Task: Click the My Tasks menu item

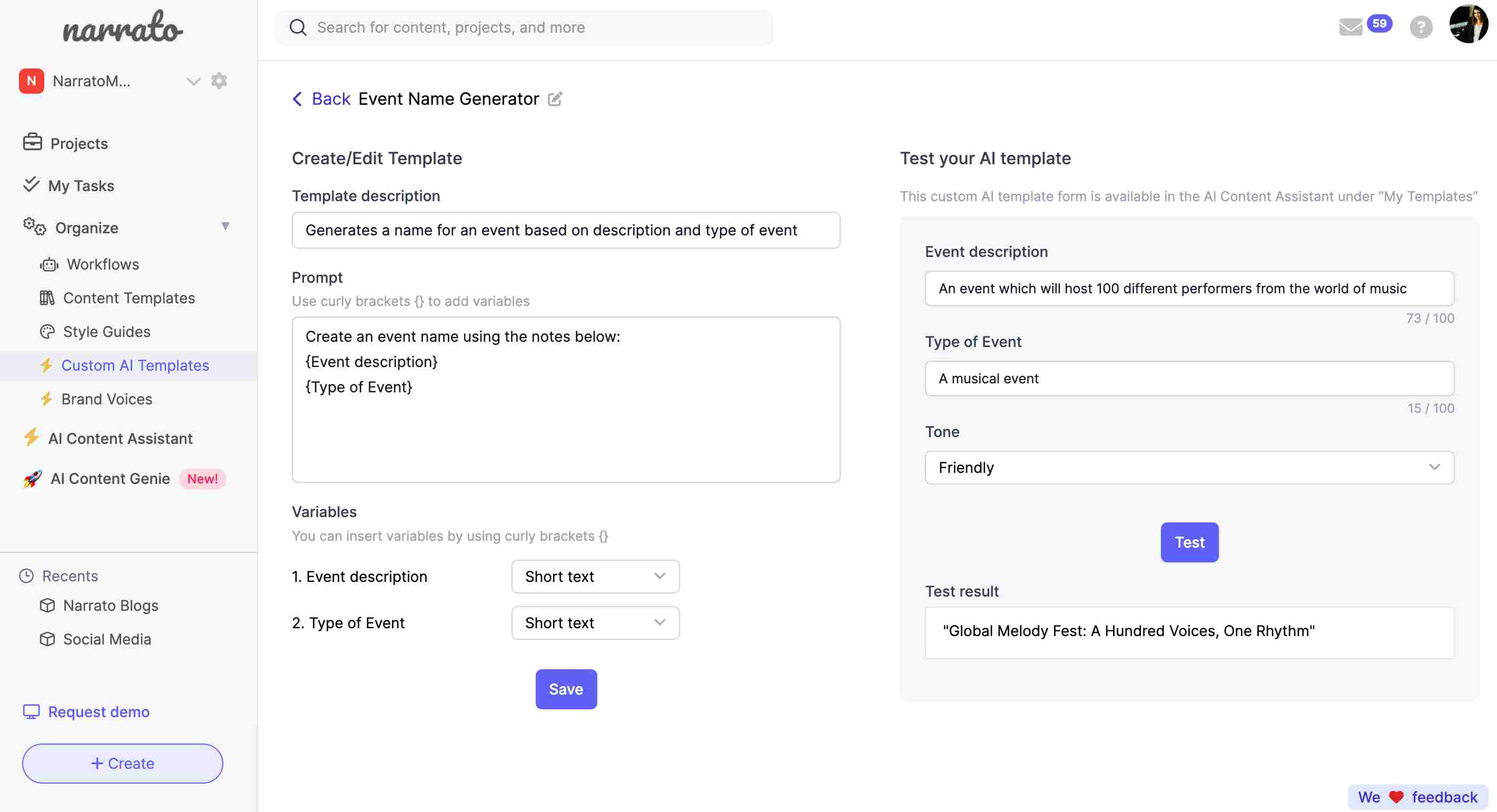Action: click(x=82, y=184)
